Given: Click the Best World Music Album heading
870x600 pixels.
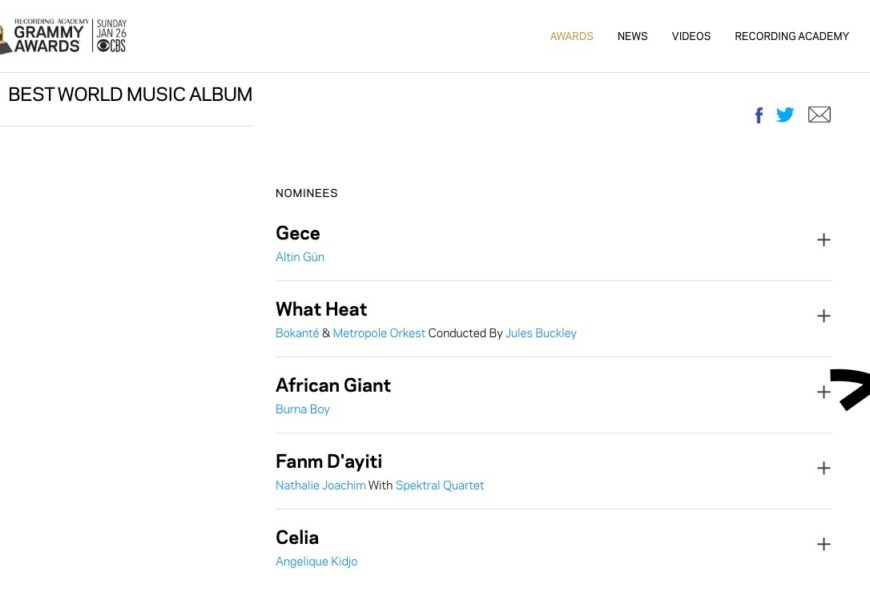Looking at the screenshot, I should (130, 95).
